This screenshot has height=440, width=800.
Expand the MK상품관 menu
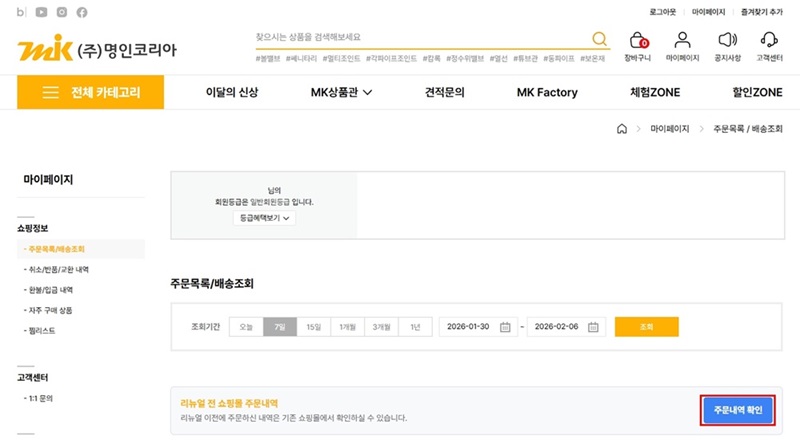[341, 92]
